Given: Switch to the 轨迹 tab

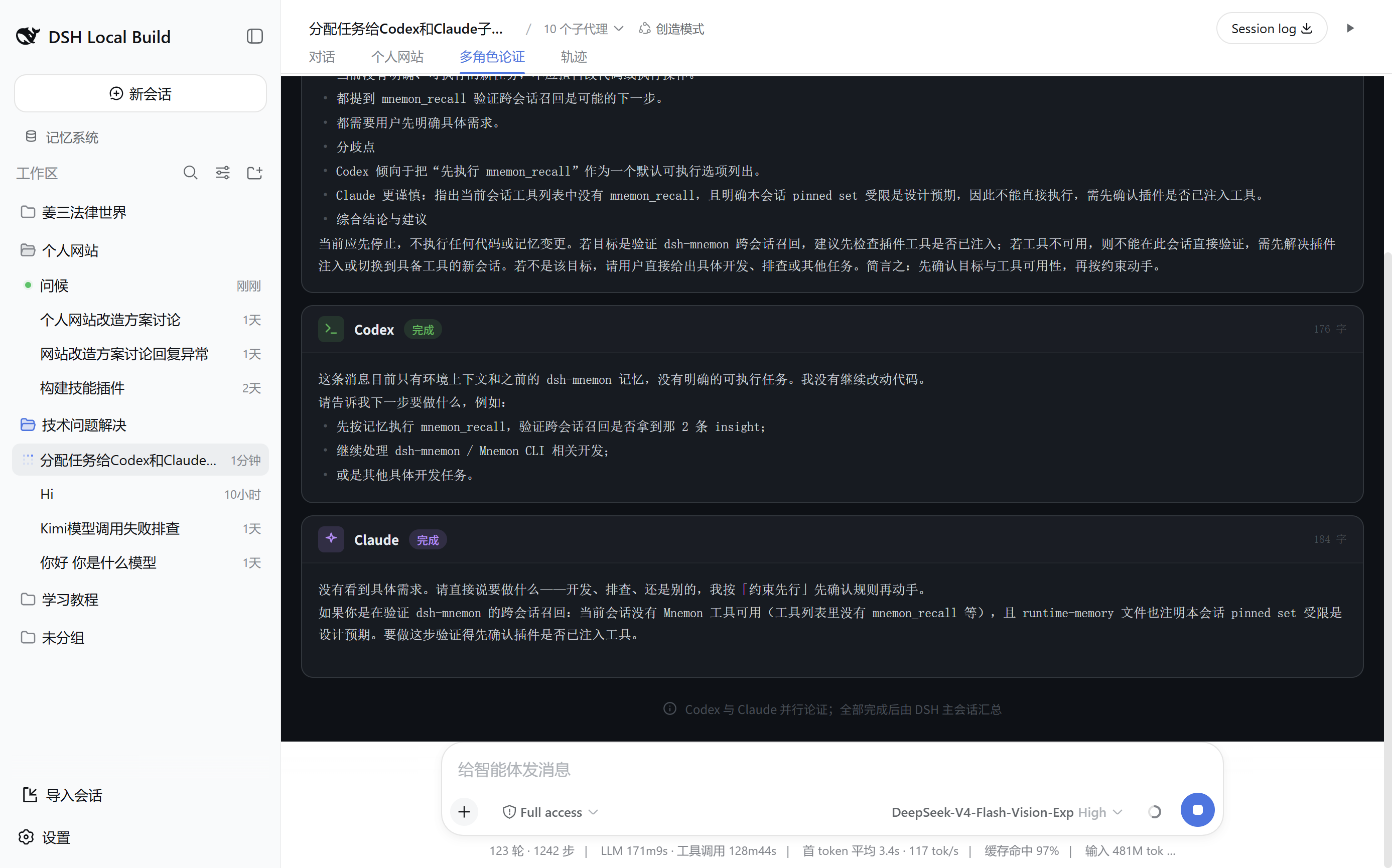Looking at the screenshot, I should (574, 57).
